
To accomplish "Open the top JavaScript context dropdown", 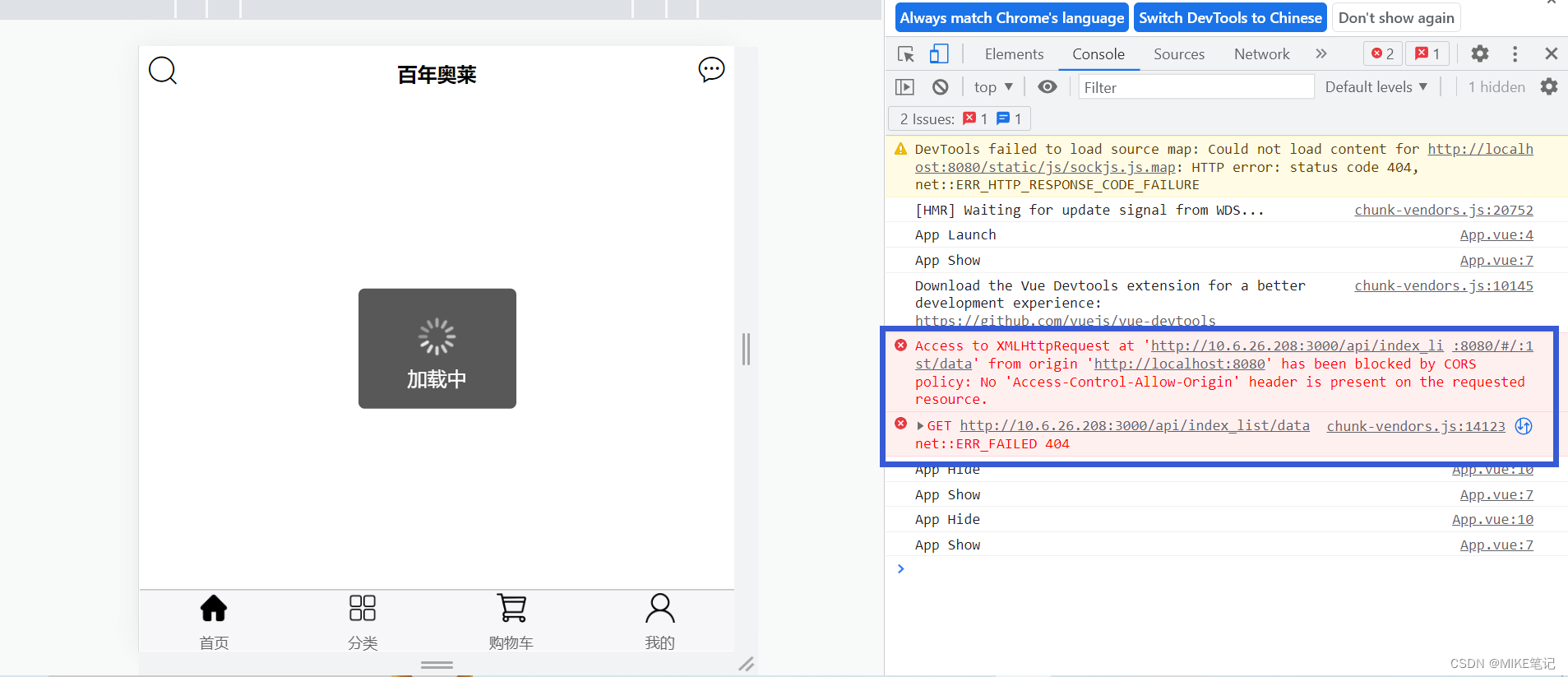I will (x=993, y=87).
